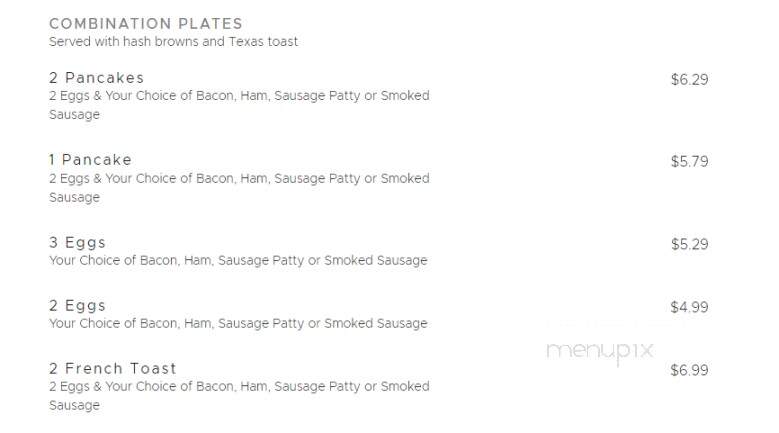Click the word Sausage under 2 Pancakes
Image resolution: width=779 pixels, height=433 pixels.
(x=75, y=115)
